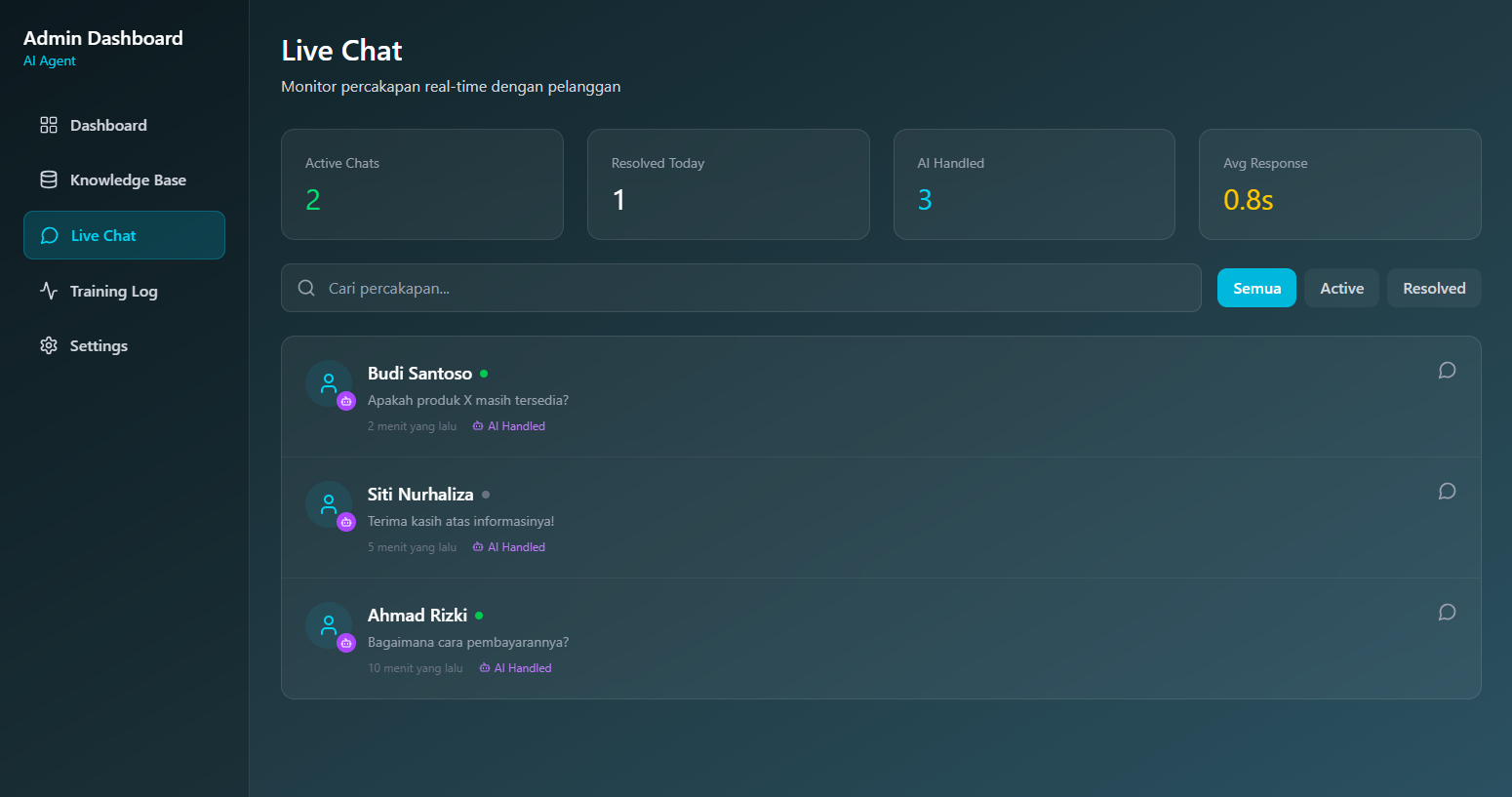Click Ahmad Rizki's avatar icon
The height and width of the screenshot is (797, 1512).
click(329, 625)
